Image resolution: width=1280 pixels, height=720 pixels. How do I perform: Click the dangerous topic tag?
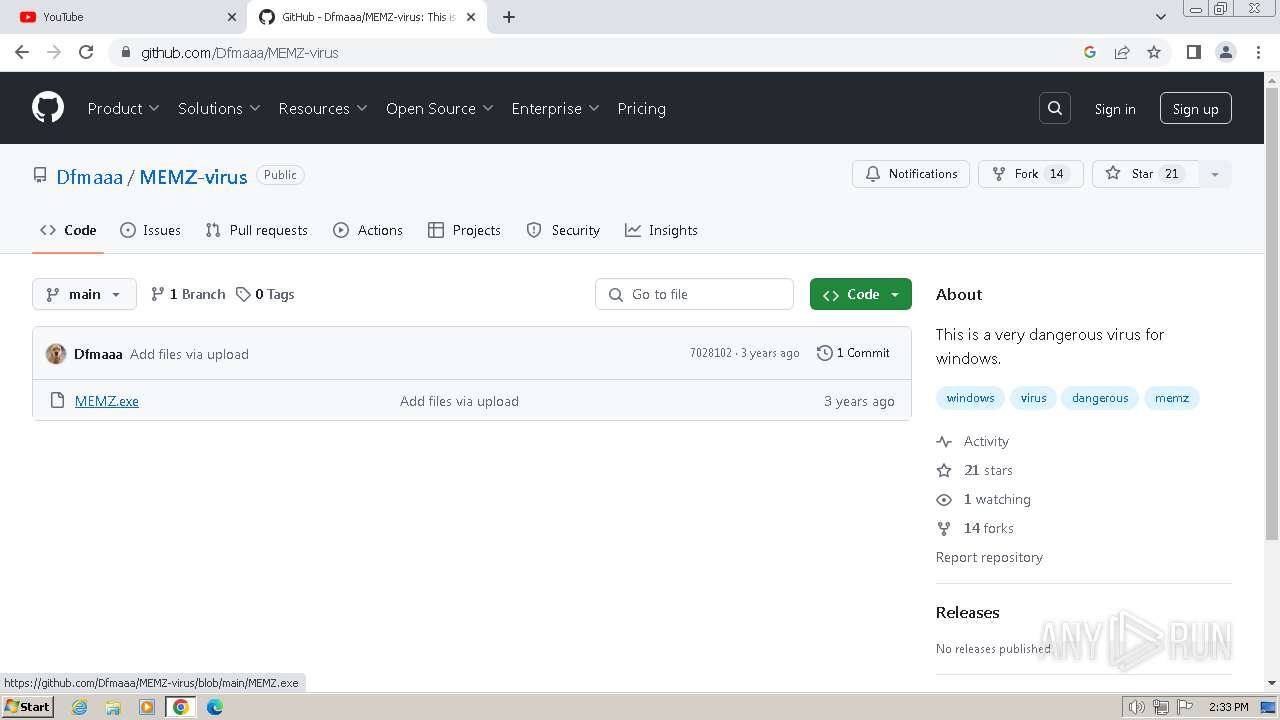(1100, 398)
